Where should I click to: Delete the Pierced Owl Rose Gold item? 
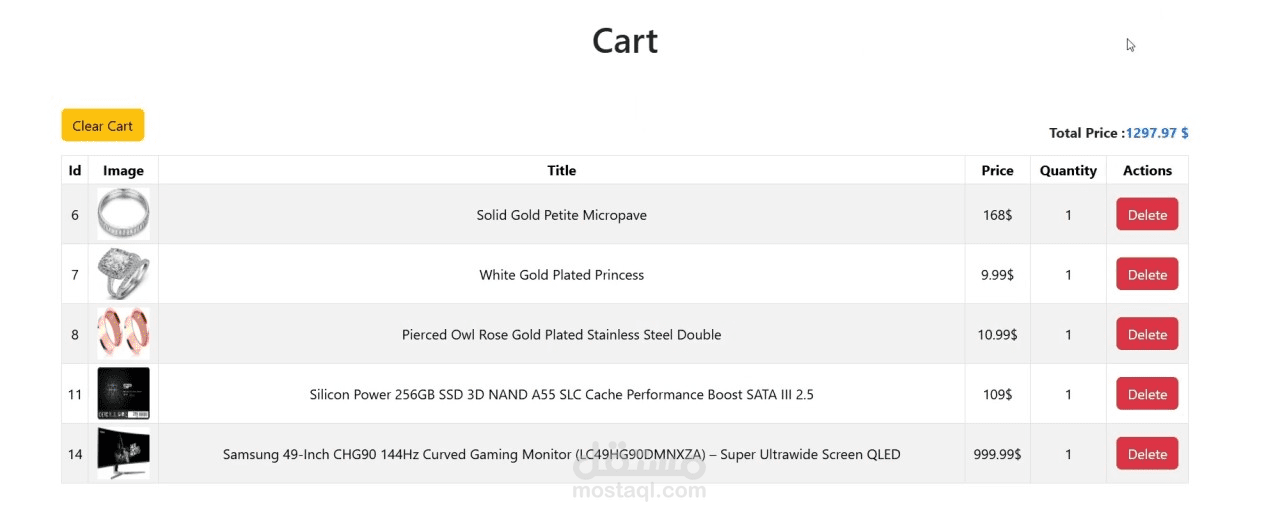tap(1147, 335)
